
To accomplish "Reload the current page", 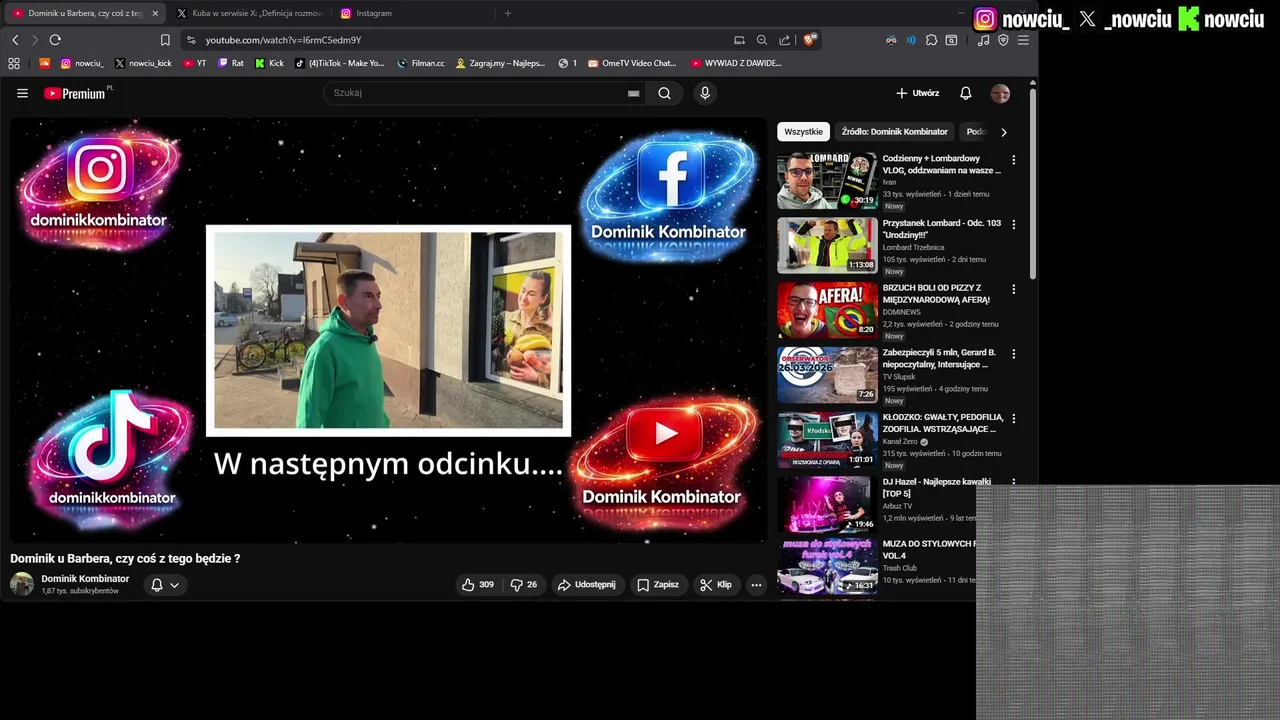I will [55, 40].
